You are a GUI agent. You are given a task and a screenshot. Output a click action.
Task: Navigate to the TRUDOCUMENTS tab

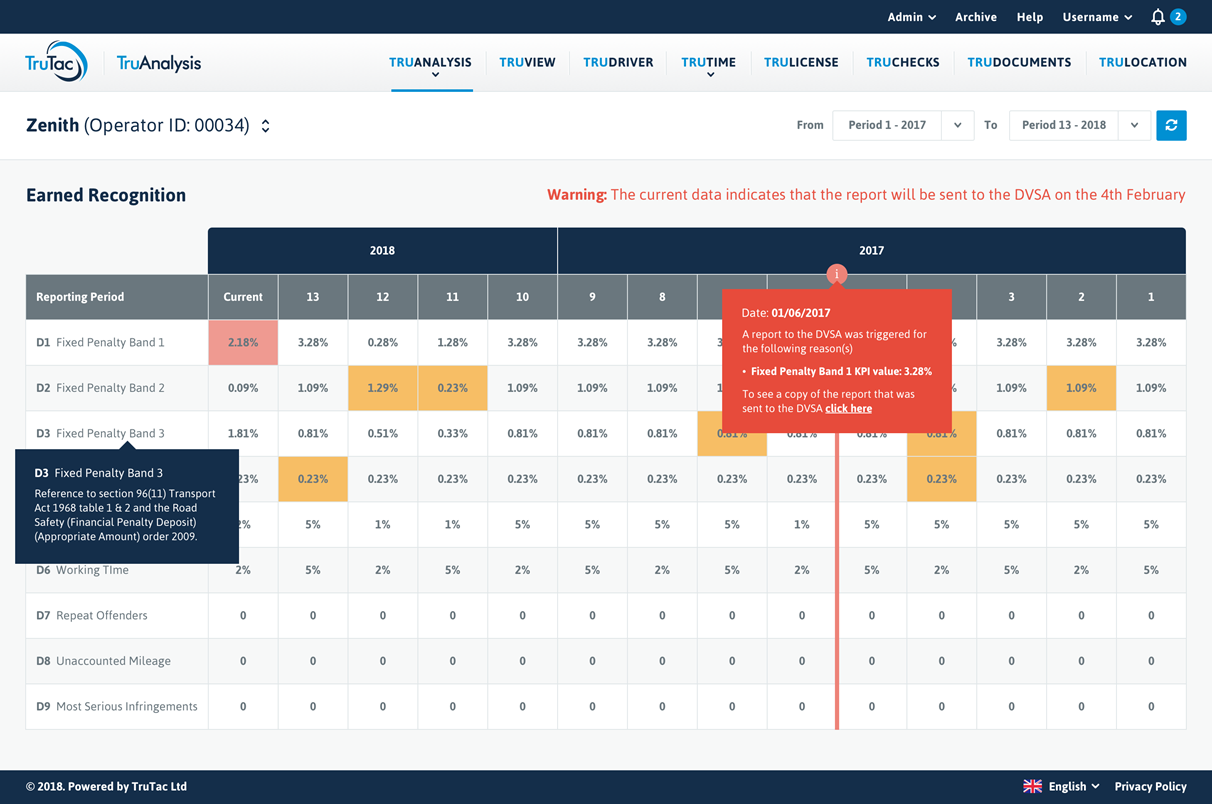click(1019, 62)
